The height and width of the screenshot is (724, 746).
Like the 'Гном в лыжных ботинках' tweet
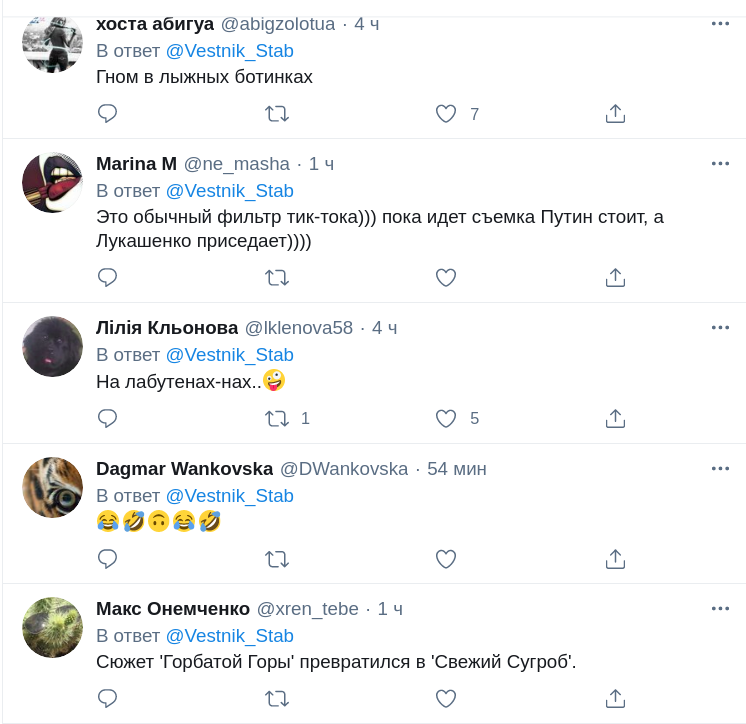point(446,114)
